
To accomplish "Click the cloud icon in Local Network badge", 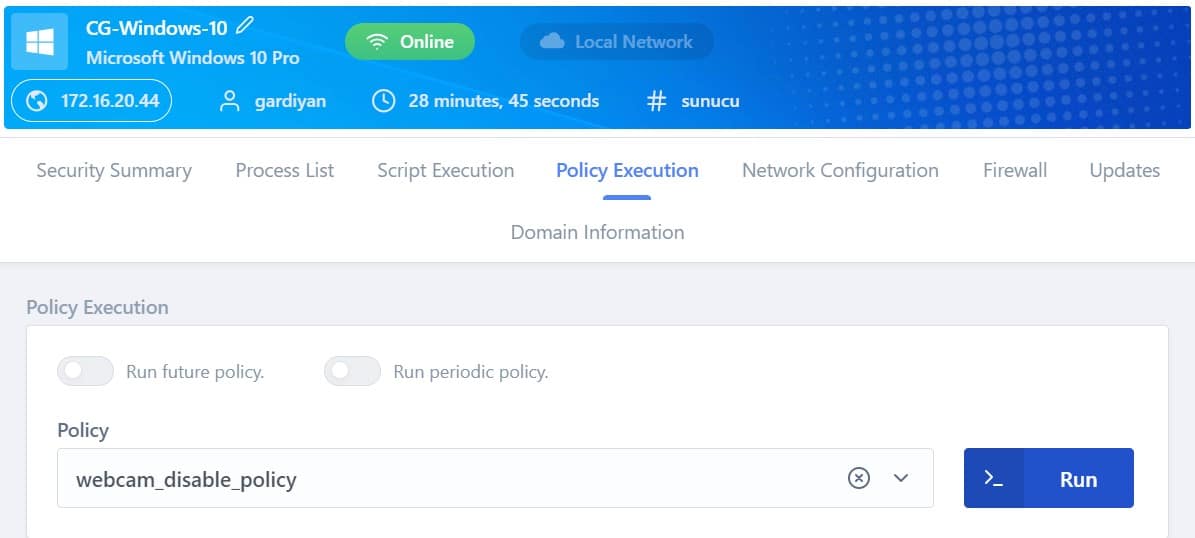I will tap(552, 42).
